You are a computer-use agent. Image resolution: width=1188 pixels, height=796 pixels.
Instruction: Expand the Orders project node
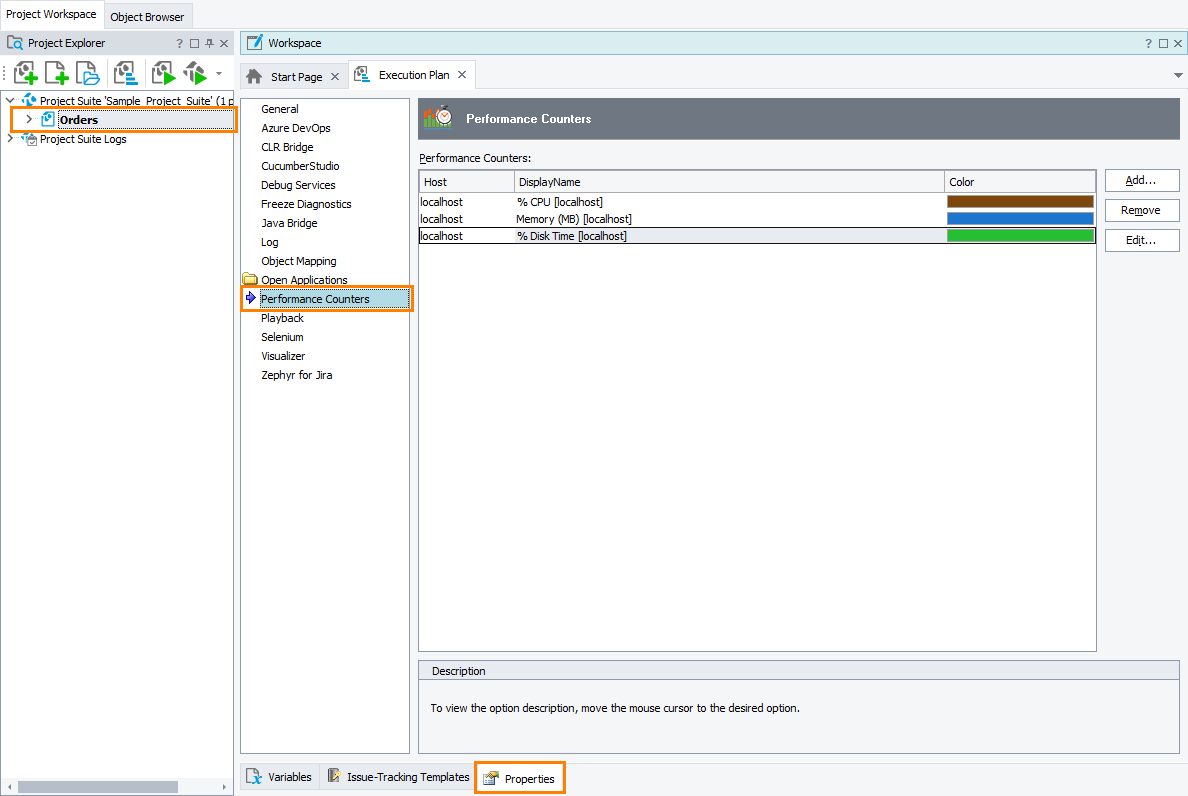(x=29, y=120)
